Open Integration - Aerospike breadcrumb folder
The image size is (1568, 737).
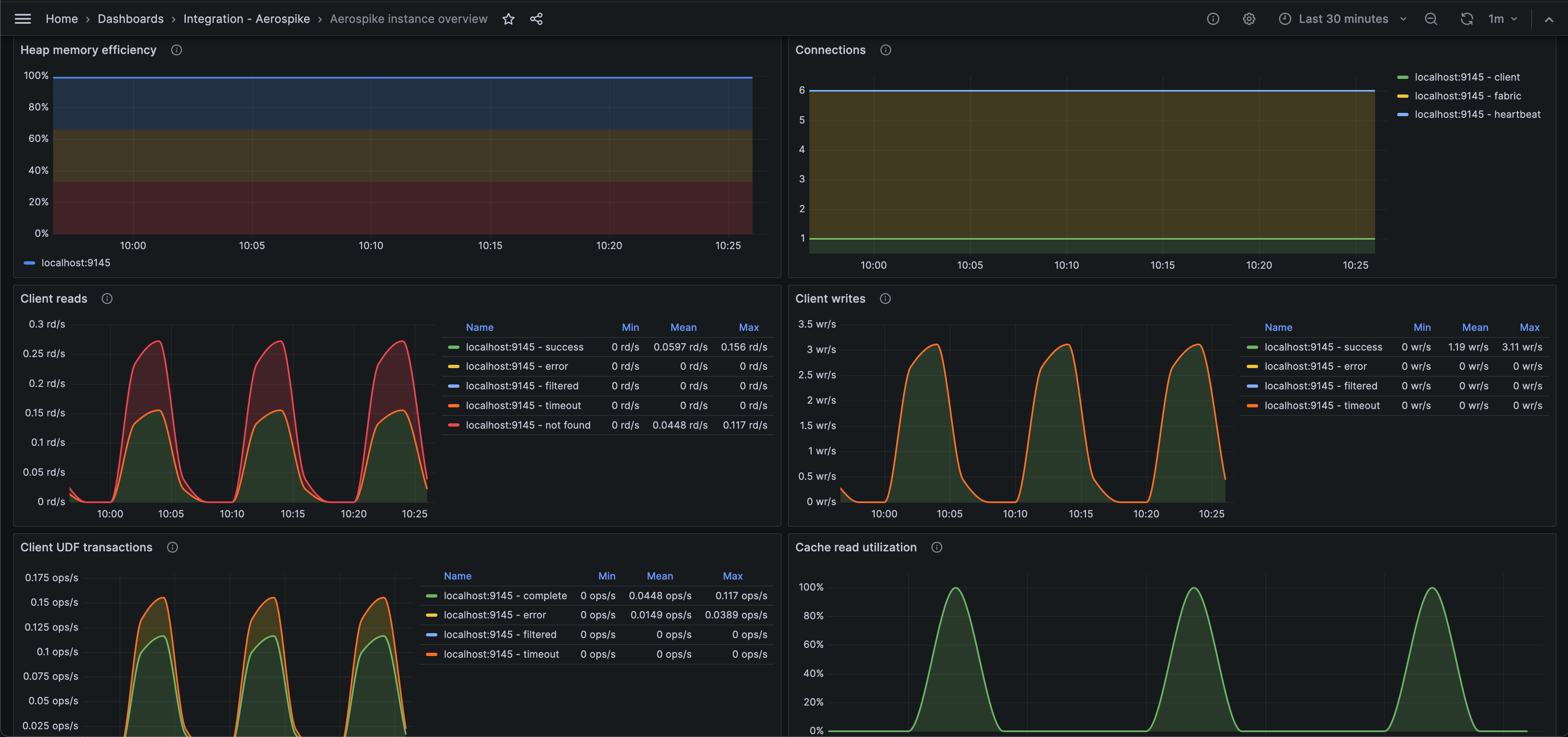pos(246,19)
